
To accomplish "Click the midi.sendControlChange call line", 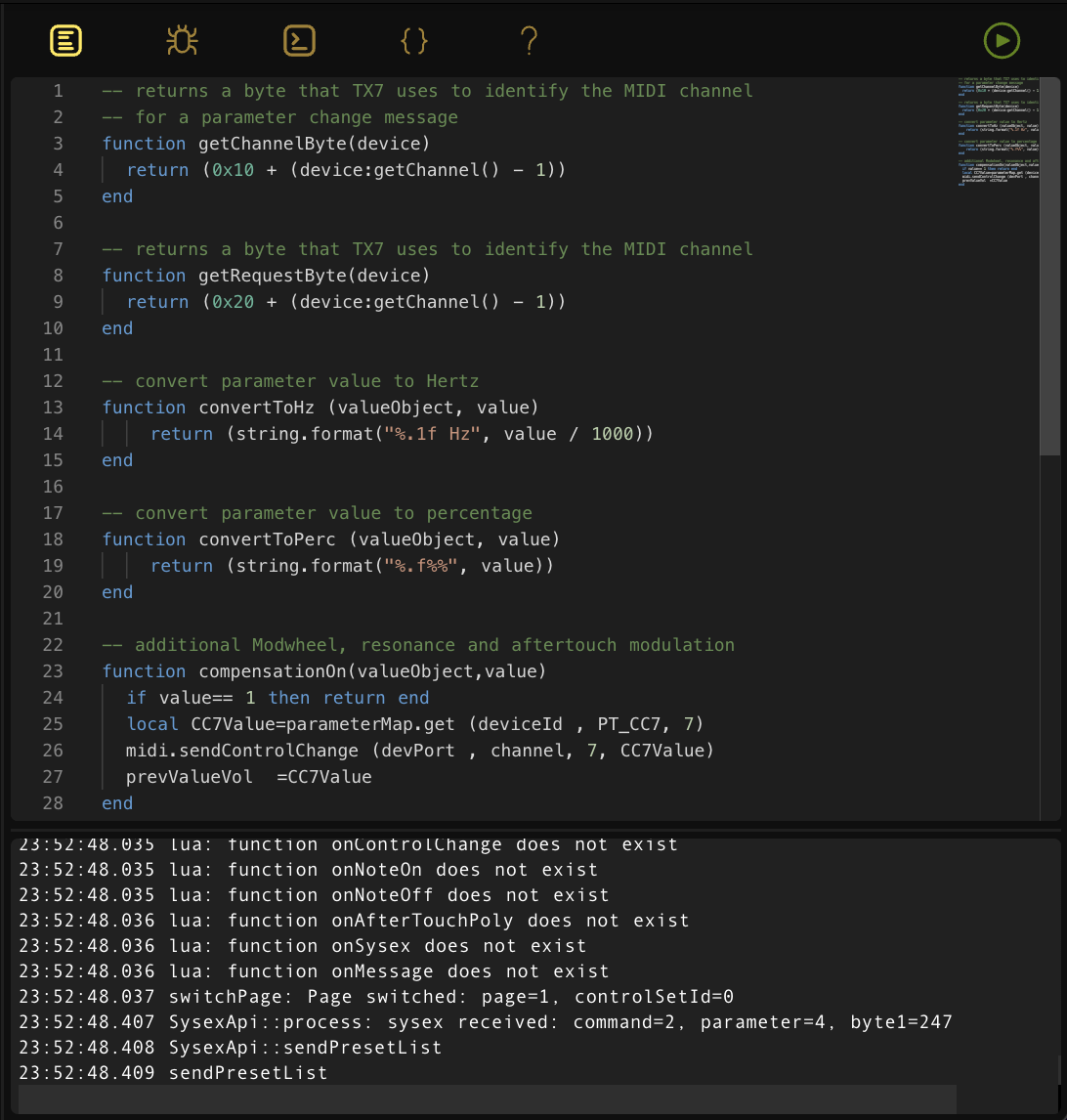I will coord(420,751).
